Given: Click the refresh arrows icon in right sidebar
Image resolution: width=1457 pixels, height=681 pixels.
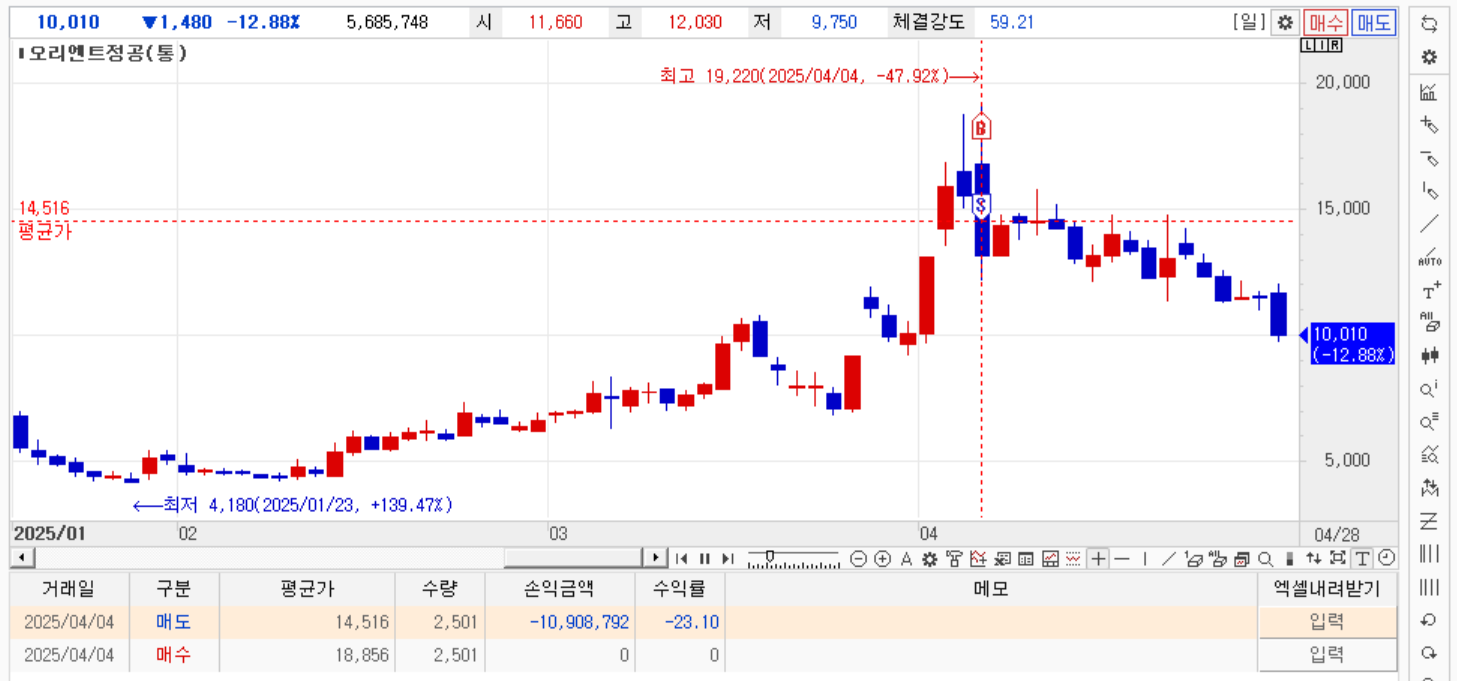Looking at the screenshot, I should 1429,24.
